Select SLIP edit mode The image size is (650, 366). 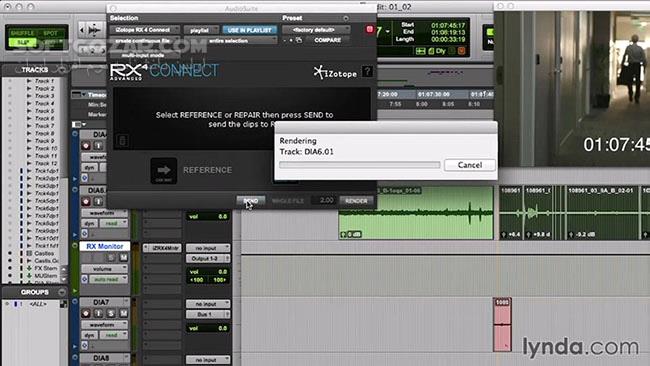pos(22,42)
